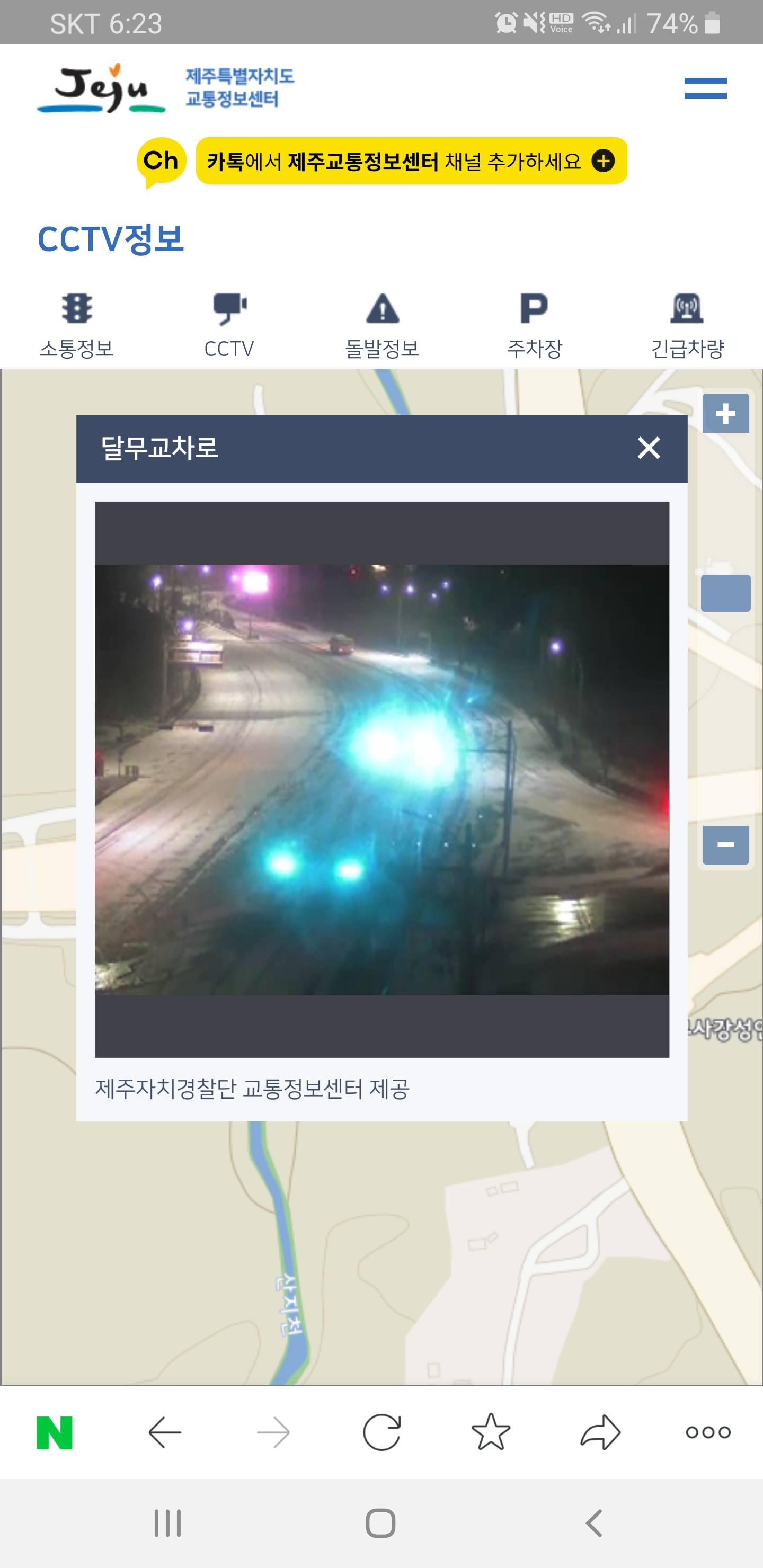This screenshot has width=763, height=1568.
Task: Select the 주차장 parking tab
Action: pos(534,326)
